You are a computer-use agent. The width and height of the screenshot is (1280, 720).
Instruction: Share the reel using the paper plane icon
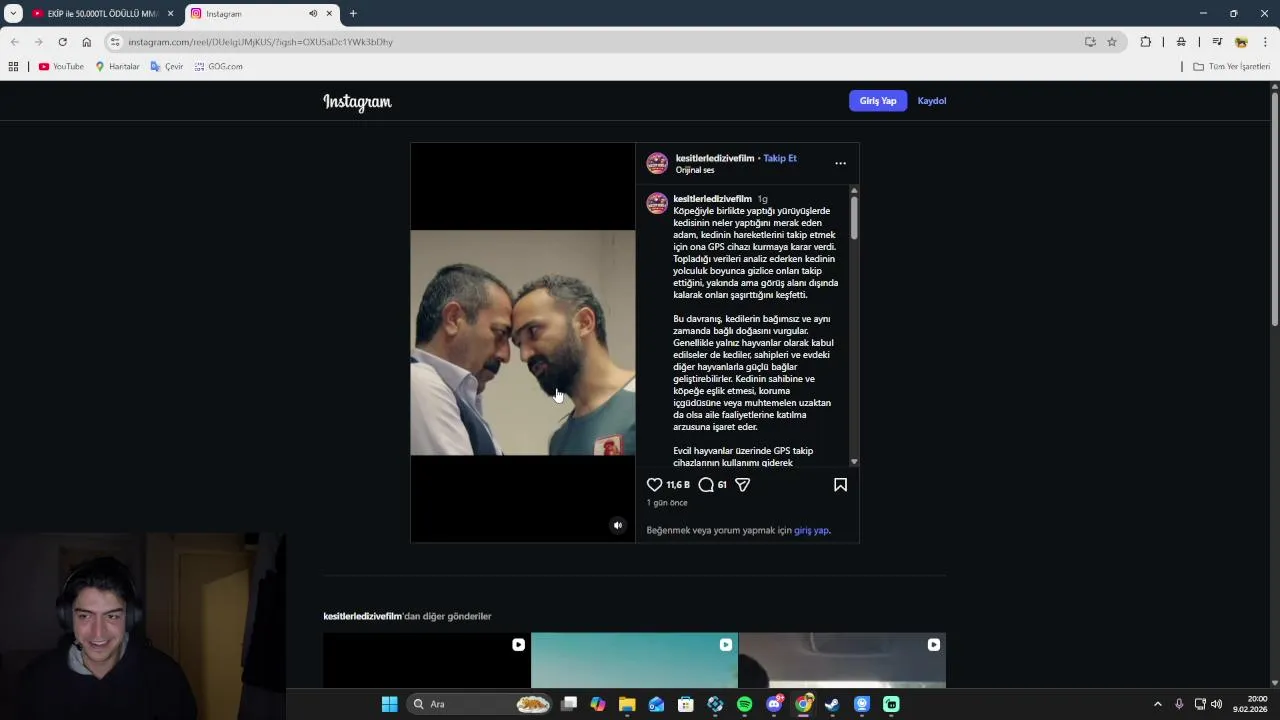[742, 485]
